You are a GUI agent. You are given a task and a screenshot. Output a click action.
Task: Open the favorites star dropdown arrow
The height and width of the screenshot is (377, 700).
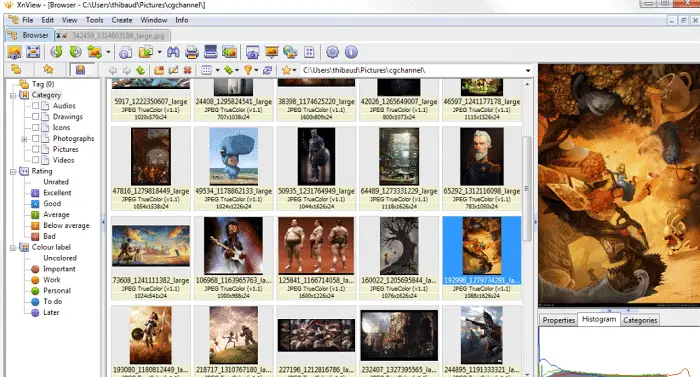(x=294, y=70)
